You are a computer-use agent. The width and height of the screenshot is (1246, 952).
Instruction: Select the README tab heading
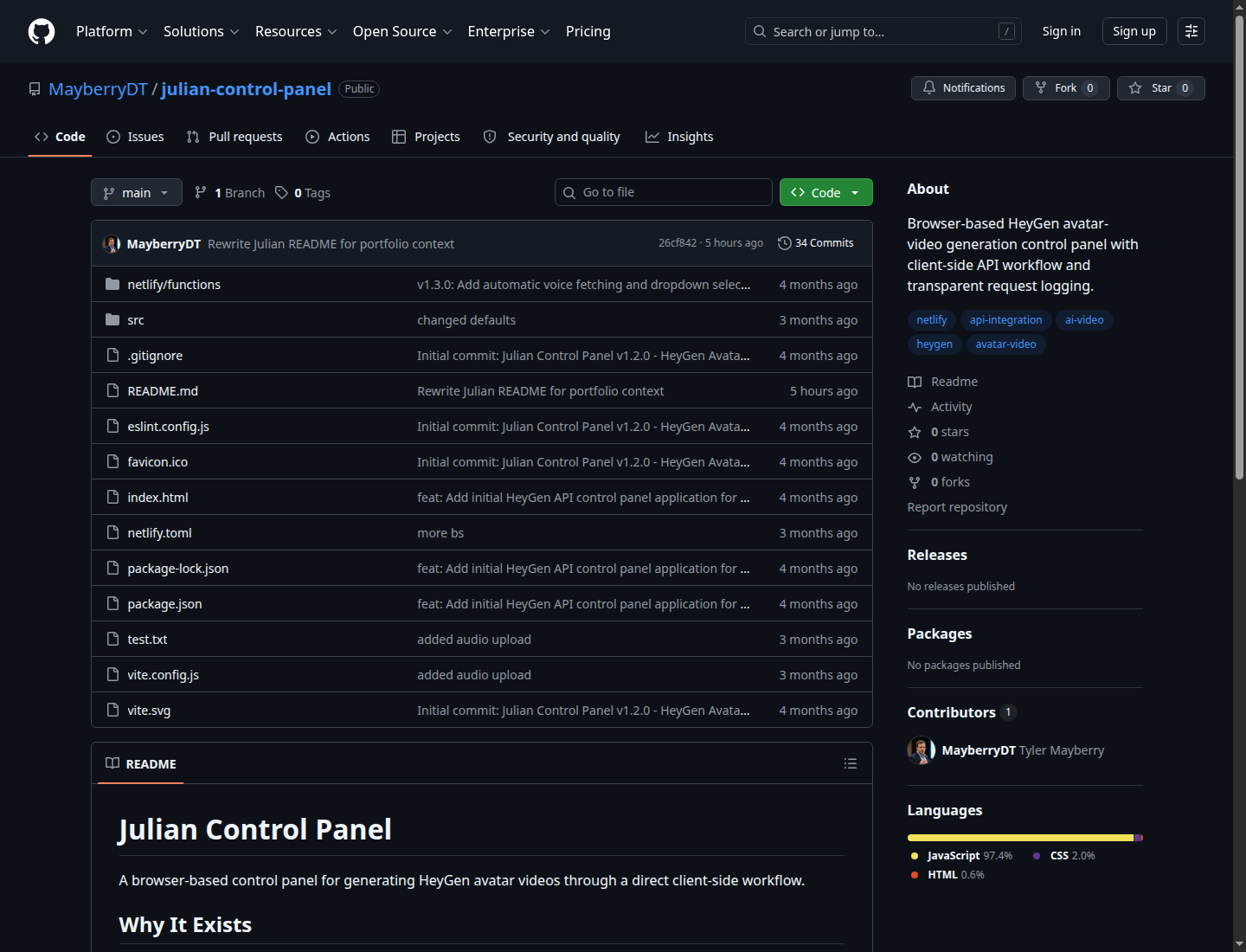pyautogui.click(x=140, y=763)
